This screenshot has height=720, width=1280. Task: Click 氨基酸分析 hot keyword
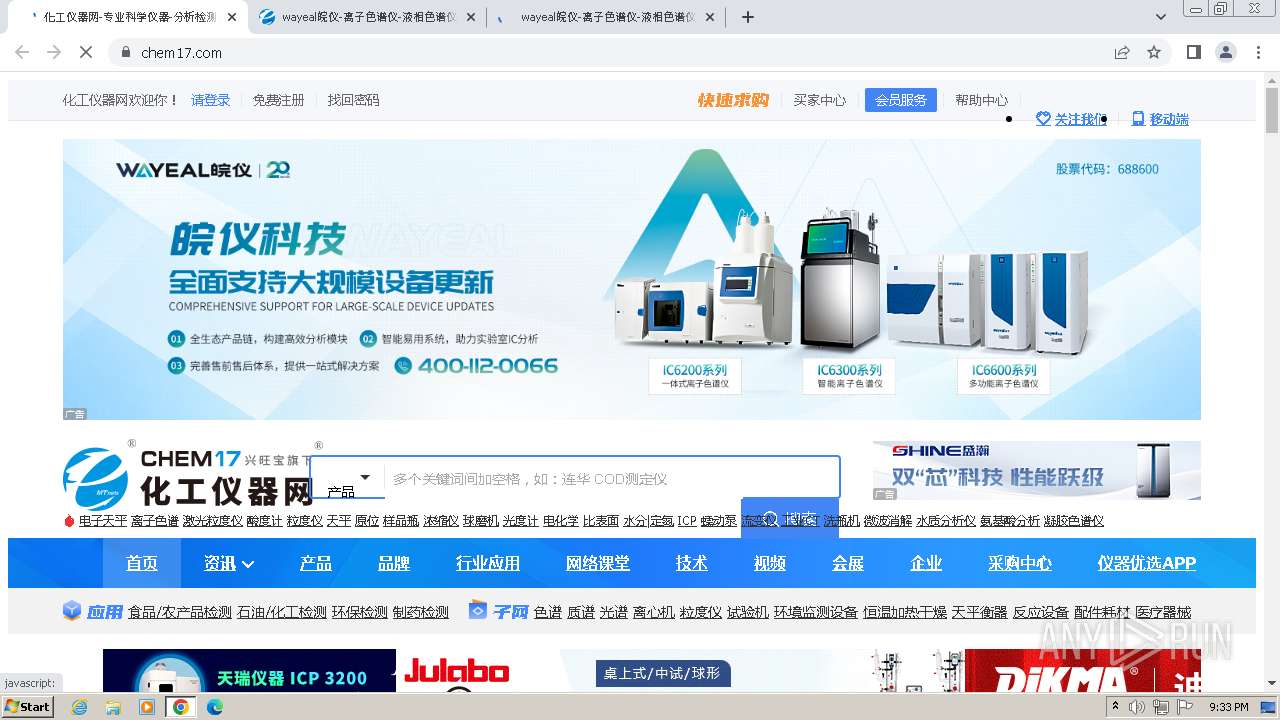(1010, 521)
